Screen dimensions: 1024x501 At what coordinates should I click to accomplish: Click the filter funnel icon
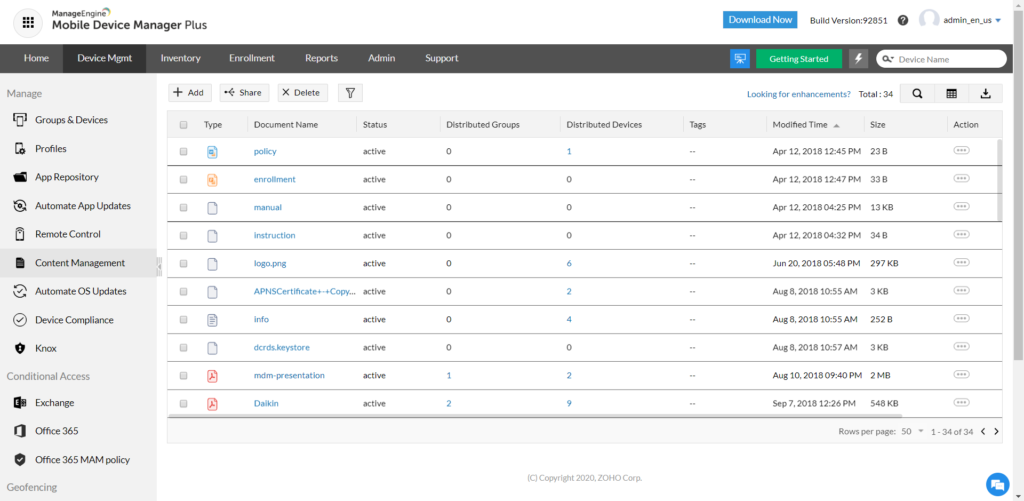[x=350, y=93]
